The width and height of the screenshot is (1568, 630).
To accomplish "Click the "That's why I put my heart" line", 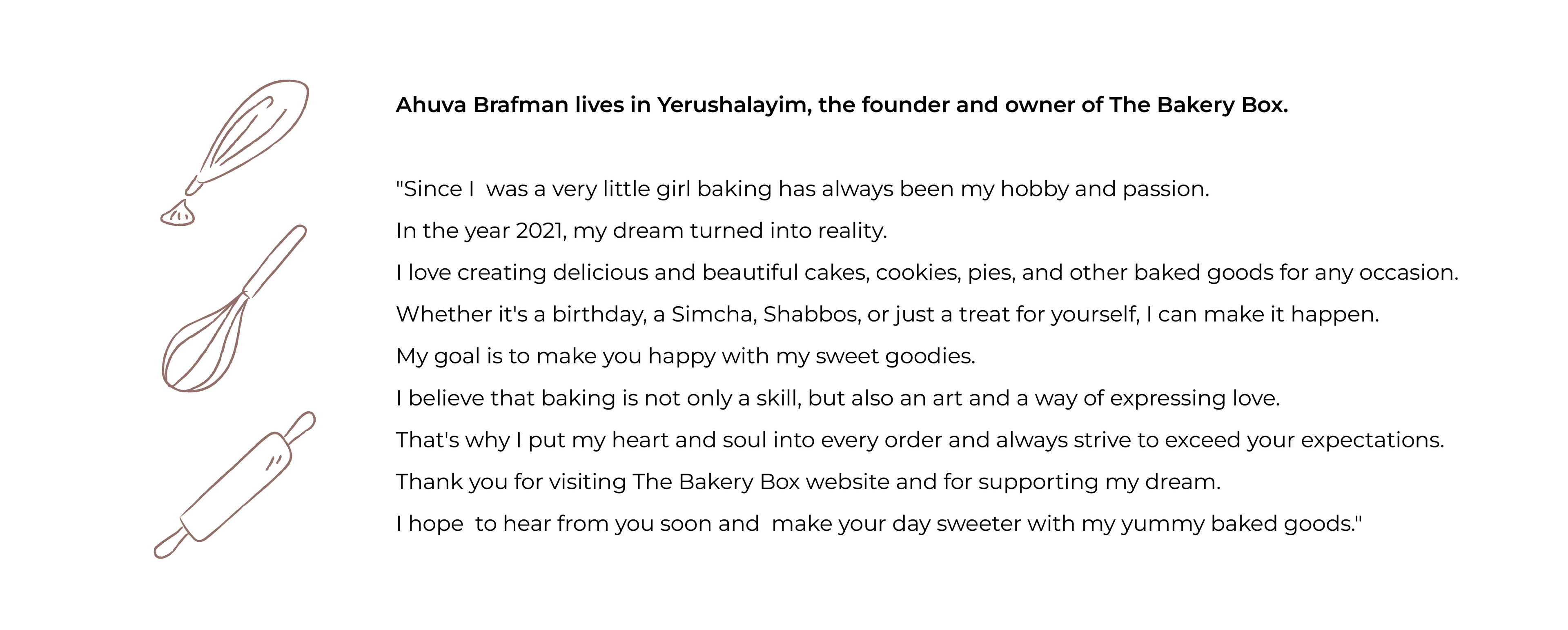I will tap(920, 440).
